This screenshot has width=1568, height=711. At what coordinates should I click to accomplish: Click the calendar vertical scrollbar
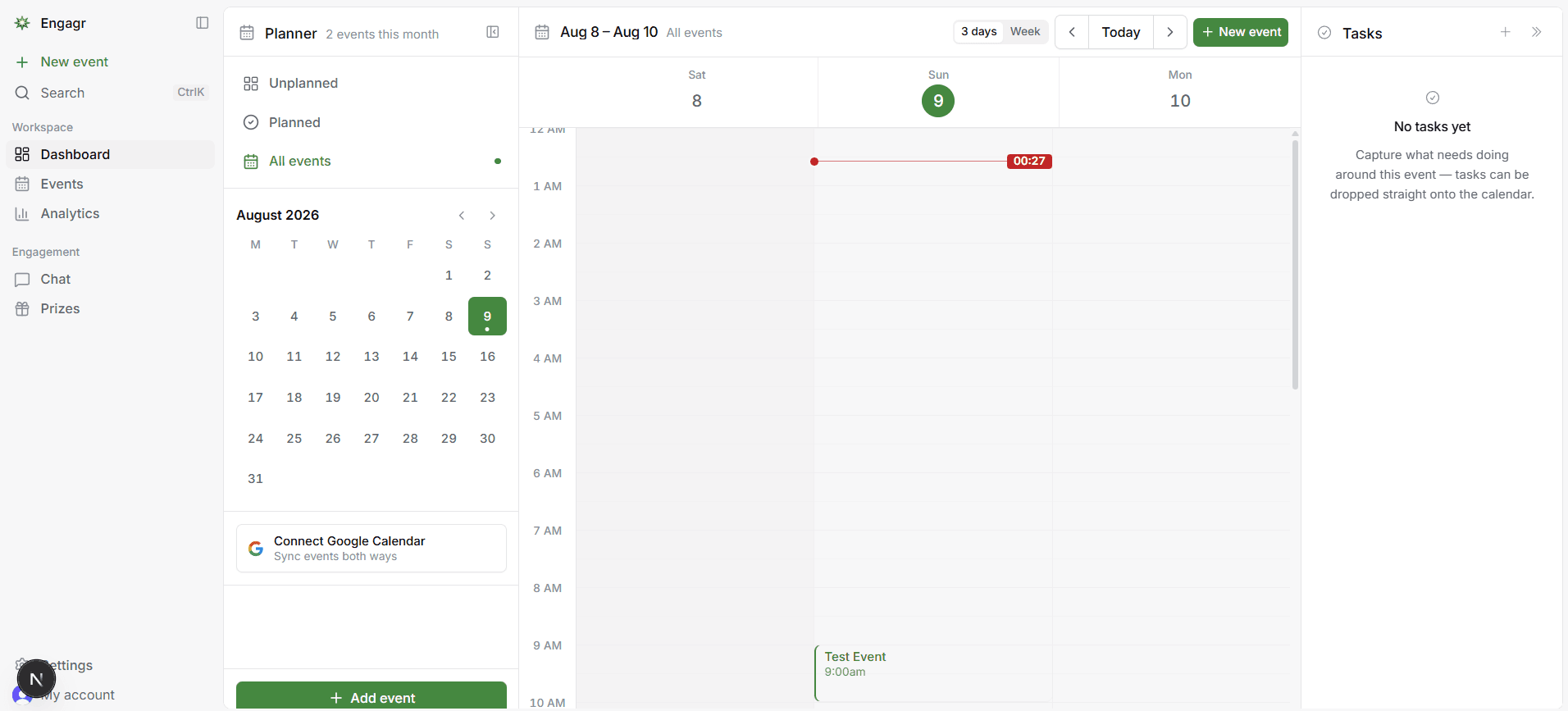1295,264
